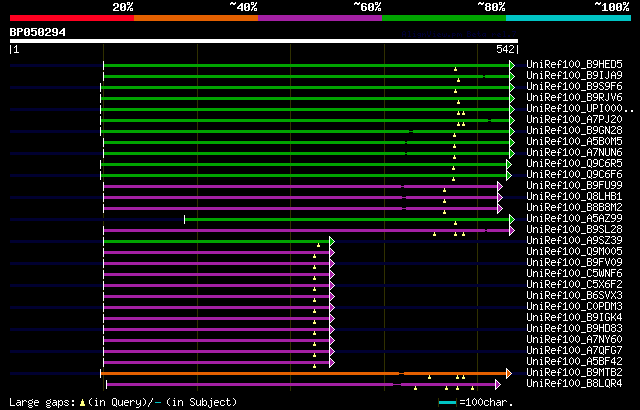Screen dimensions: 640x410
Task: Click the arrowhead ending the B9S9F6 alignment
Action: tap(512, 87)
